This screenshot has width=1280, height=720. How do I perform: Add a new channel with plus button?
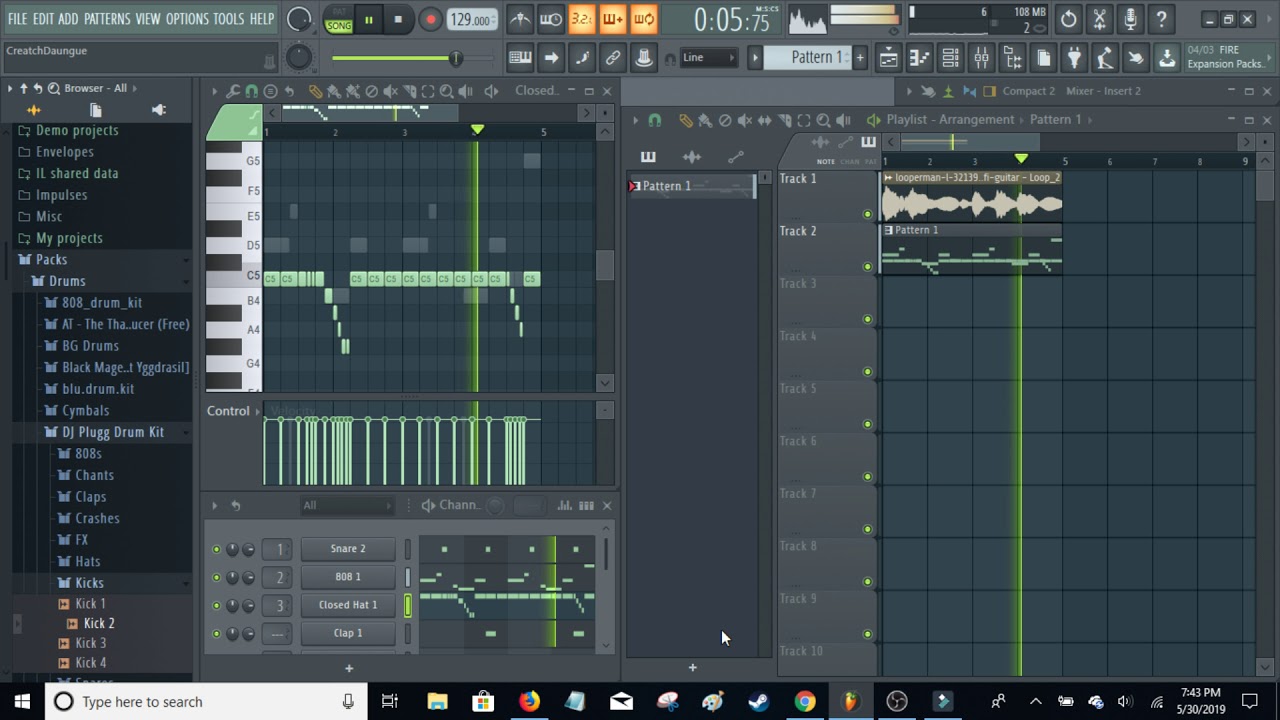coord(349,668)
